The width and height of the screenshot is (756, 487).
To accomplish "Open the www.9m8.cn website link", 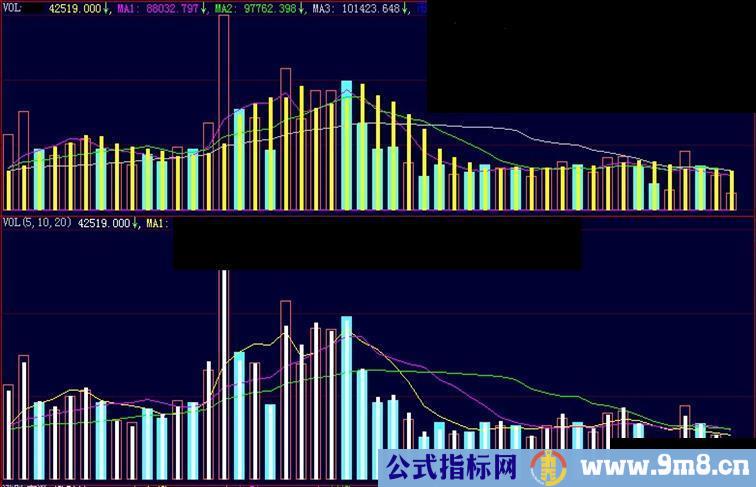I will tap(659, 467).
